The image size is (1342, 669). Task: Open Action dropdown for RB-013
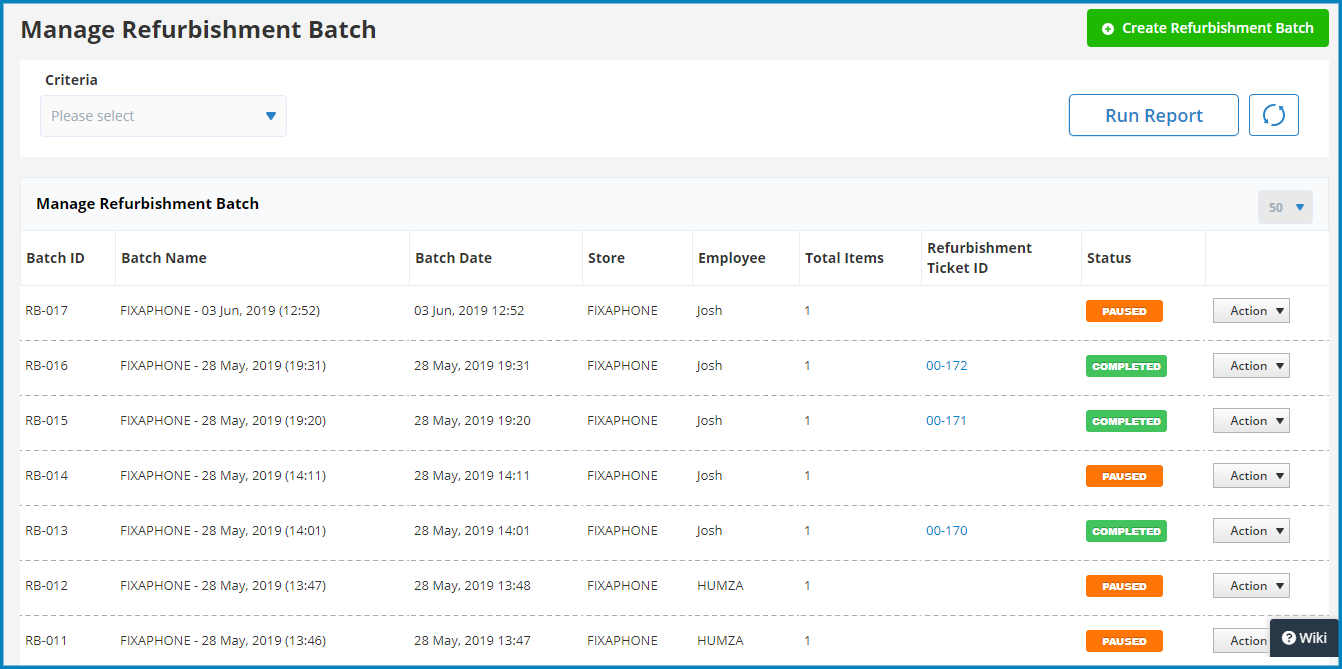(1251, 531)
